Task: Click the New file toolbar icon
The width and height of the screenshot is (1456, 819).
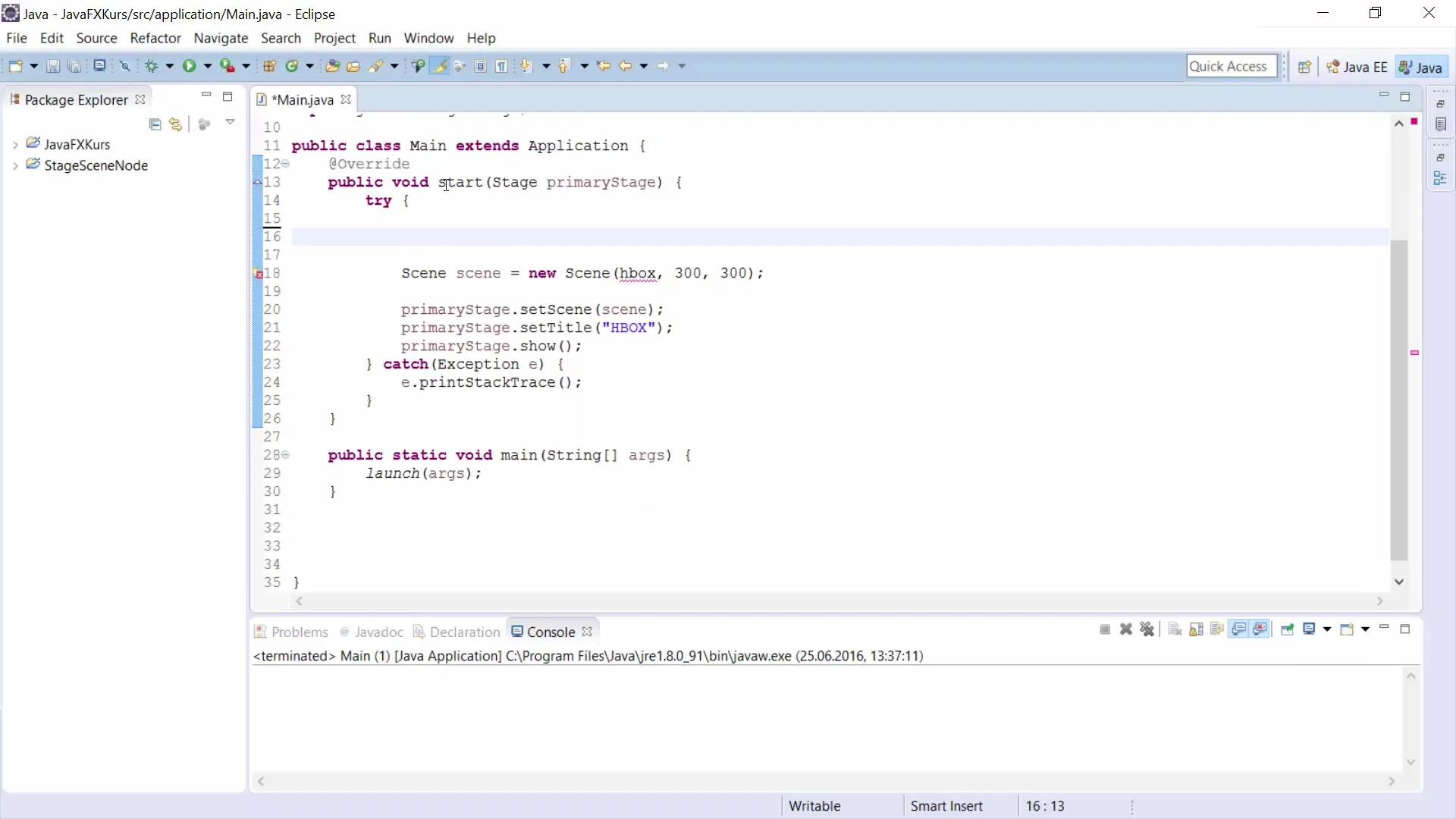Action: pos(15,66)
